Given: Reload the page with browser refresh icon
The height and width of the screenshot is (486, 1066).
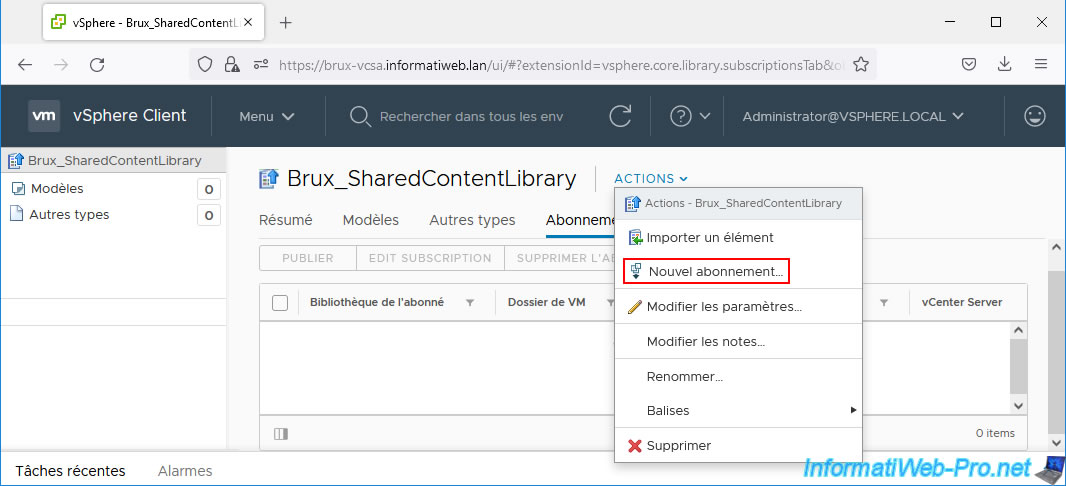Looking at the screenshot, I should pyautogui.click(x=97, y=65).
